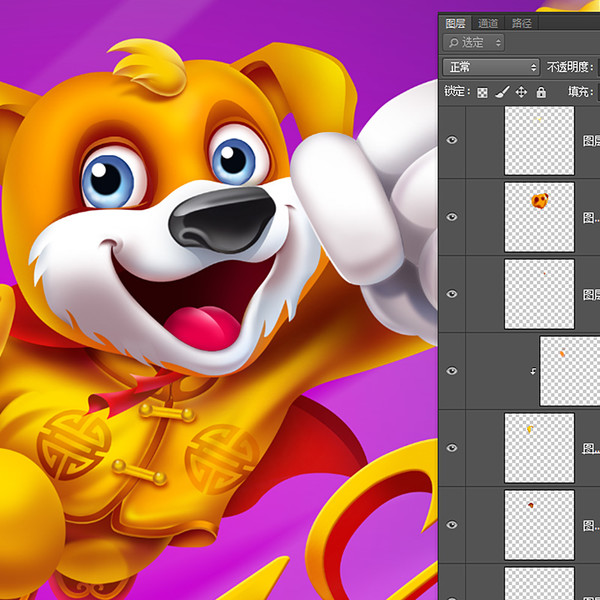Open the 正常 blend mode dropdown
This screenshot has height=600, width=600.
pos(491,67)
